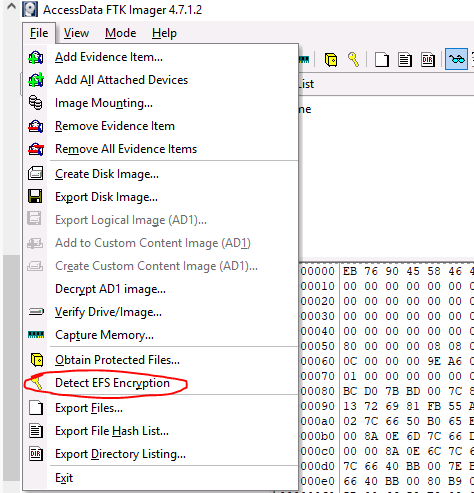Click hex byte BC in row 00080
The height and width of the screenshot is (493, 474).
tap(350, 391)
